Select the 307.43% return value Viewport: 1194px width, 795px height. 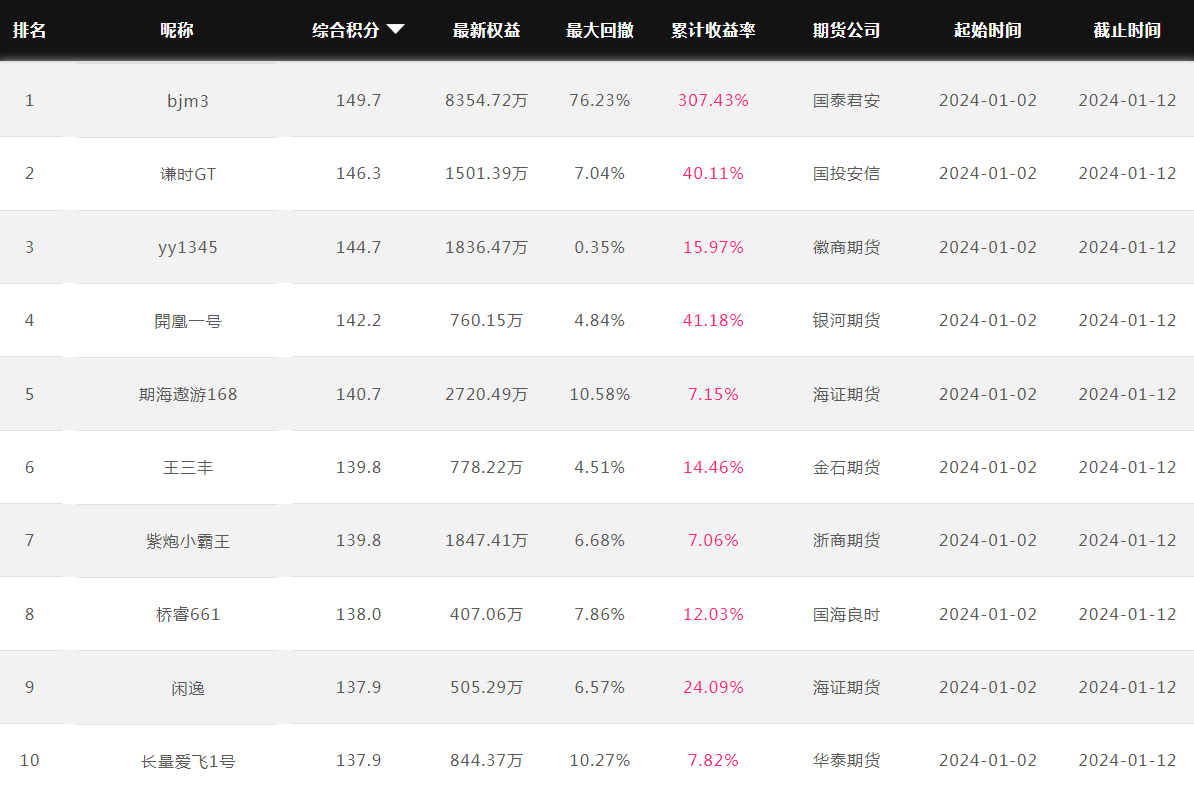(713, 101)
